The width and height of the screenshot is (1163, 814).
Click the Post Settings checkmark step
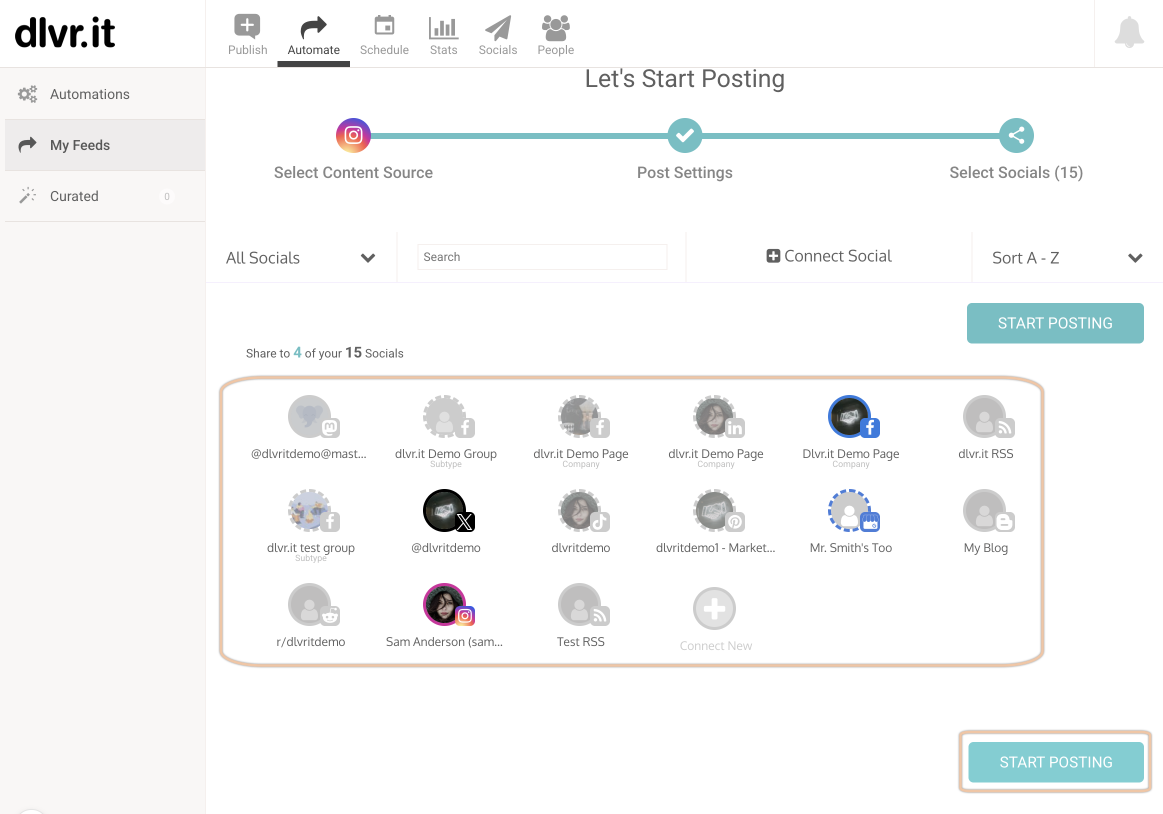click(685, 135)
